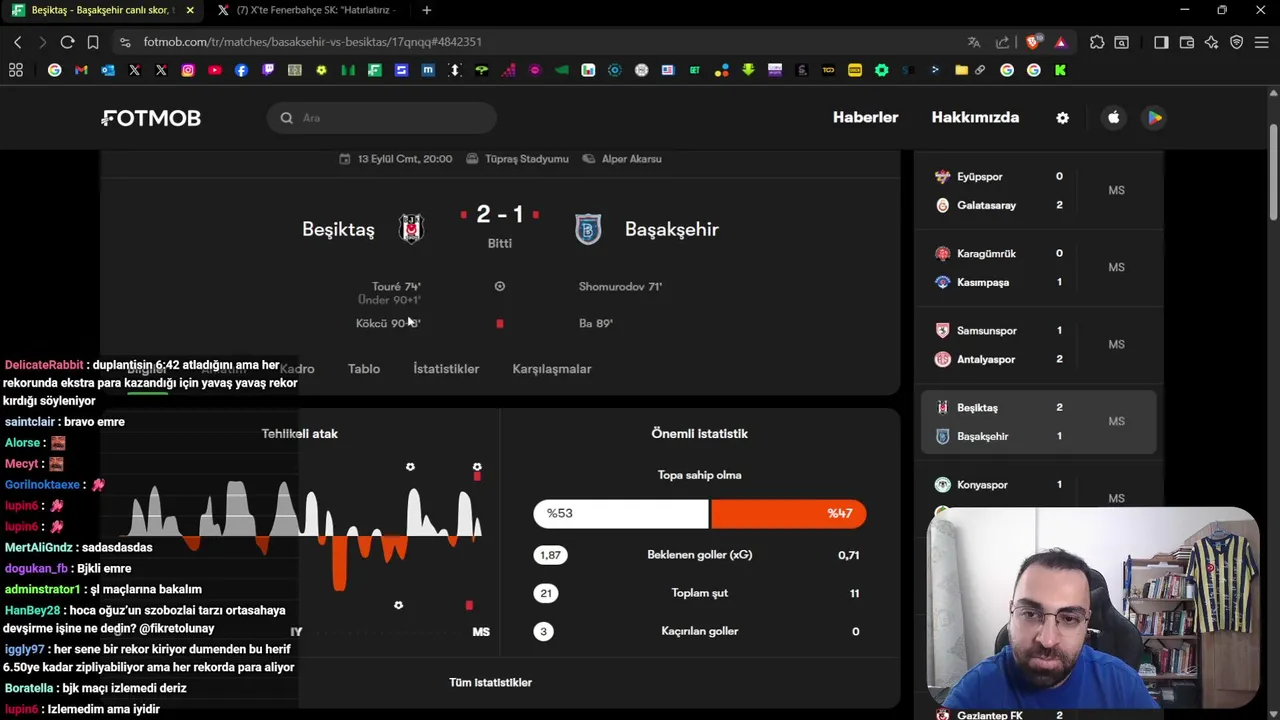
Task: Open the extensions puzzle icon
Action: click(1097, 42)
